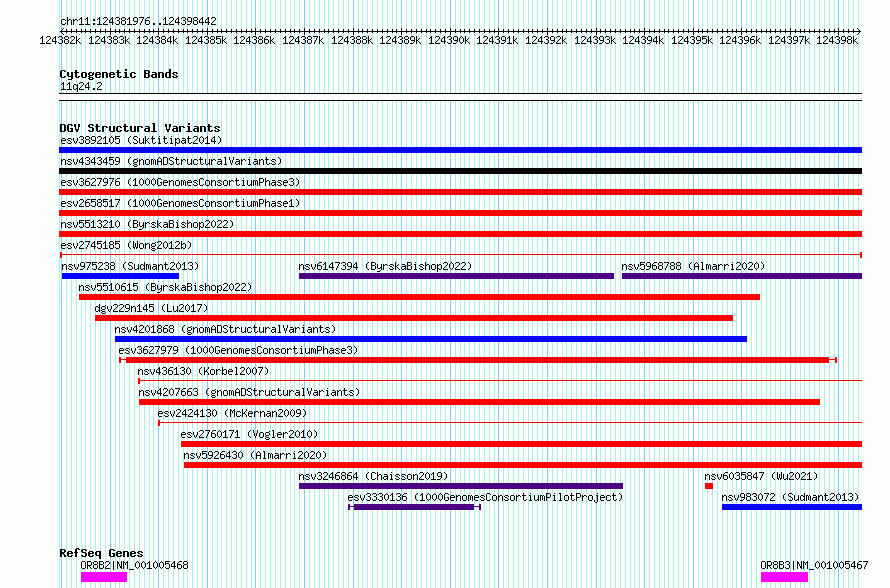
Task: Click the 124382k ruler position label
Action: [60, 40]
